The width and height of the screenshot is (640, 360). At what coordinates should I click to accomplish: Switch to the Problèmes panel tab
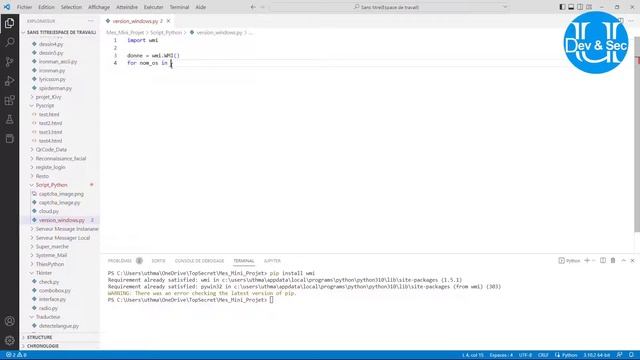(x=120, y=261)
